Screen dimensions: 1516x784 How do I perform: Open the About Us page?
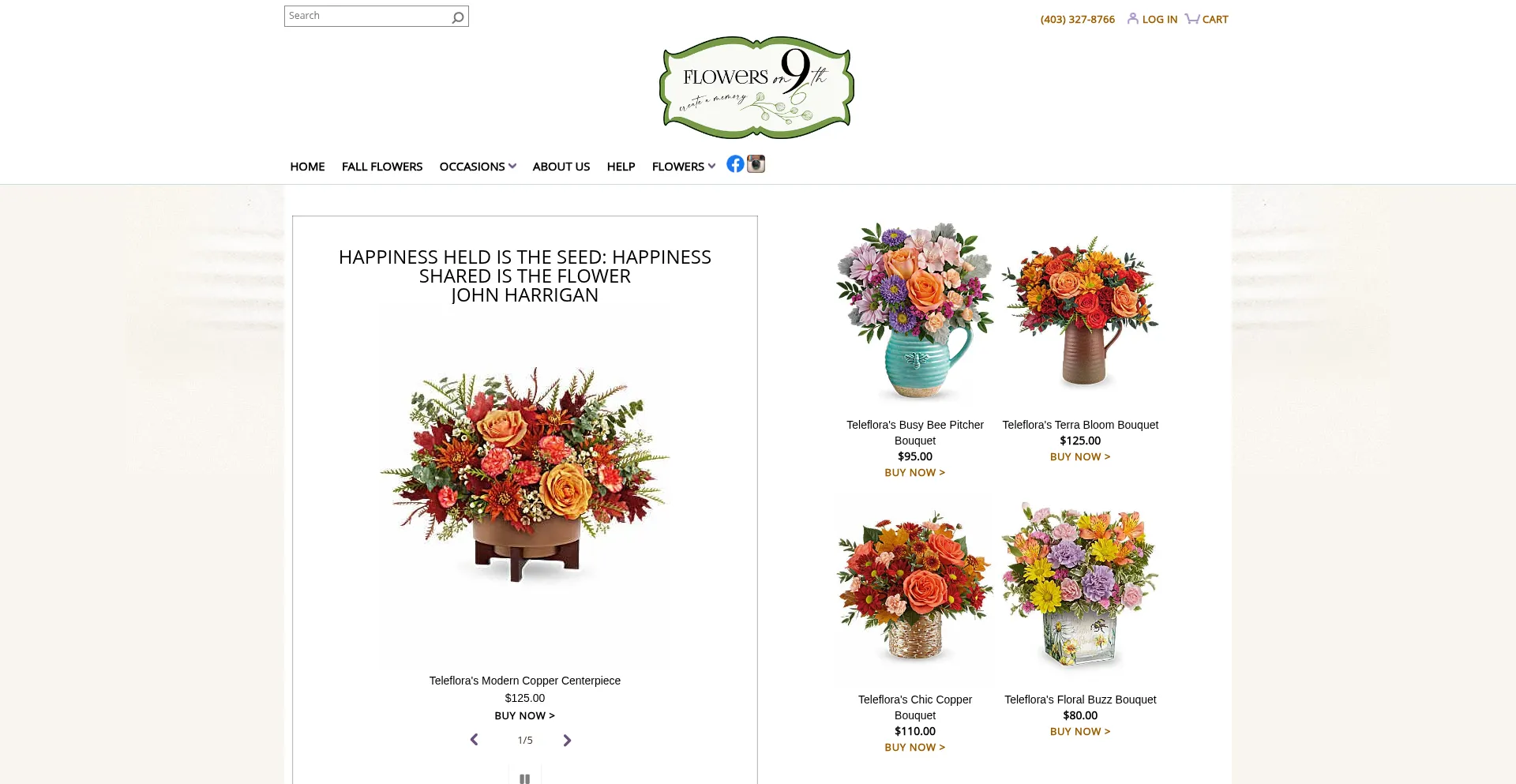[561, 167]
